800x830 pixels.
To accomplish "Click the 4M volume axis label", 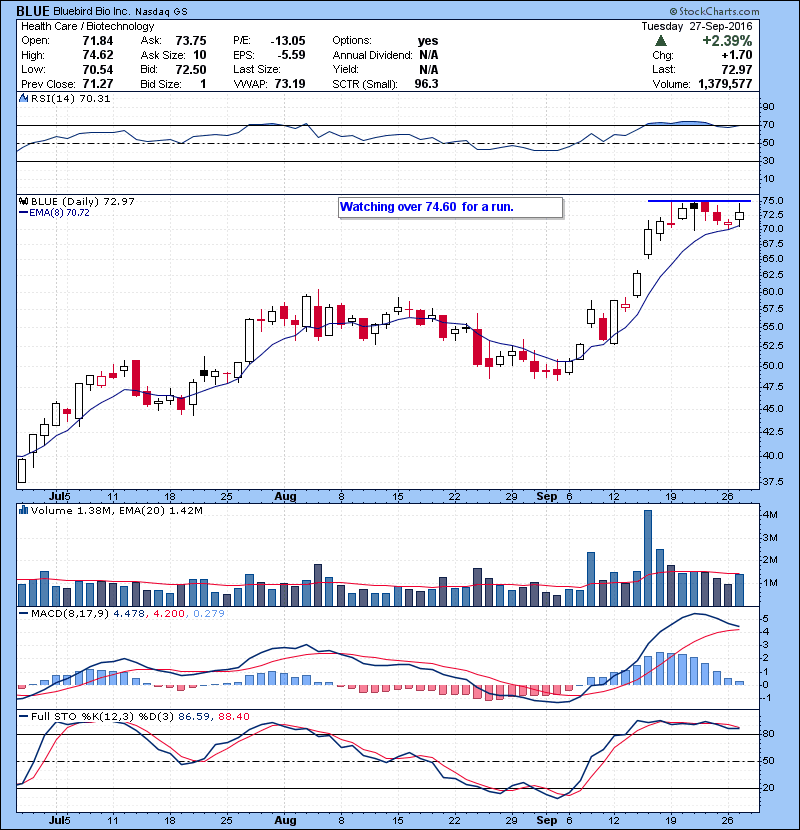I will pos(770,515).
